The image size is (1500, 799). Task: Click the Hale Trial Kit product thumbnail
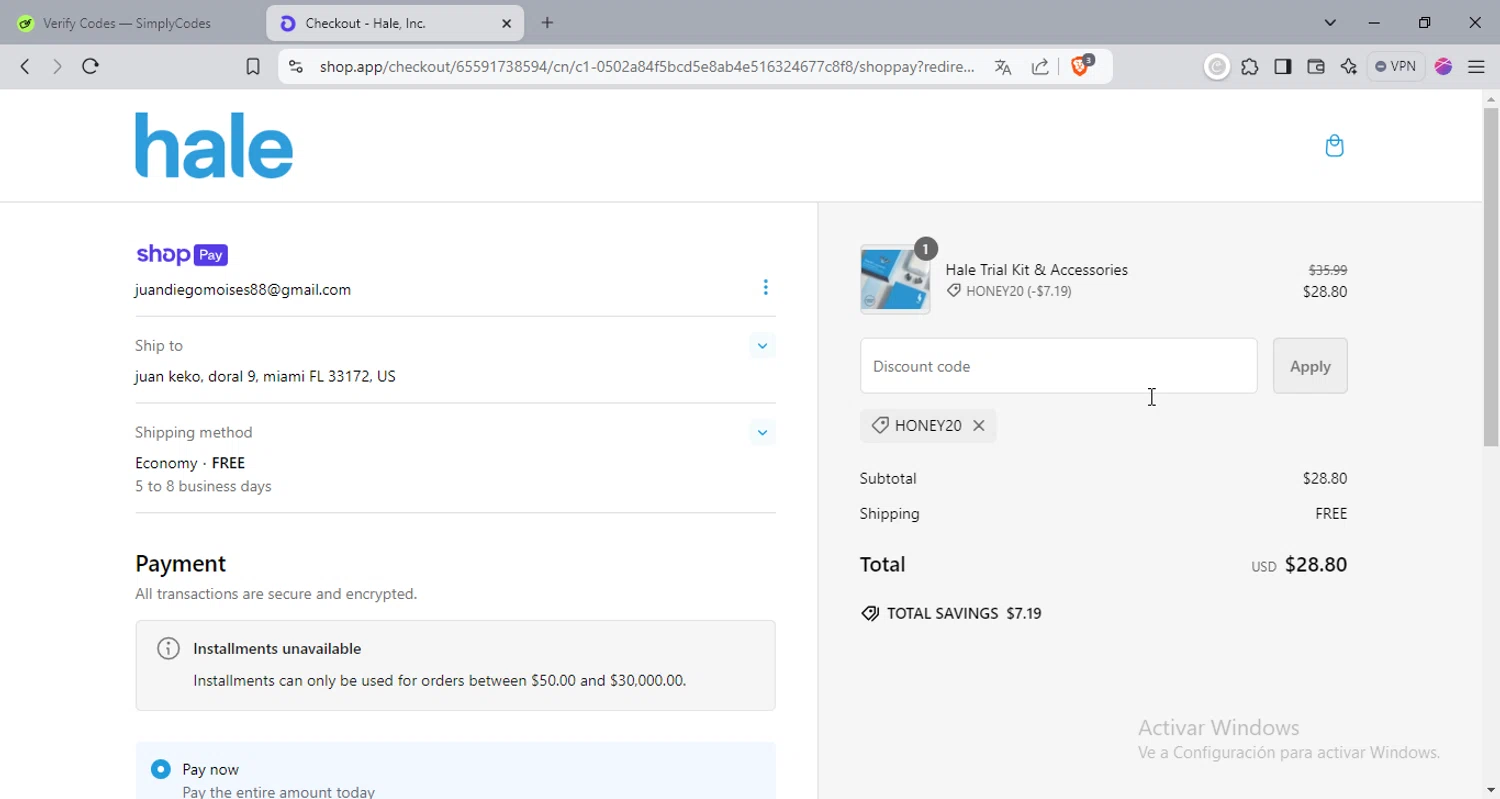pyautogui.click(x=895, y=280)
